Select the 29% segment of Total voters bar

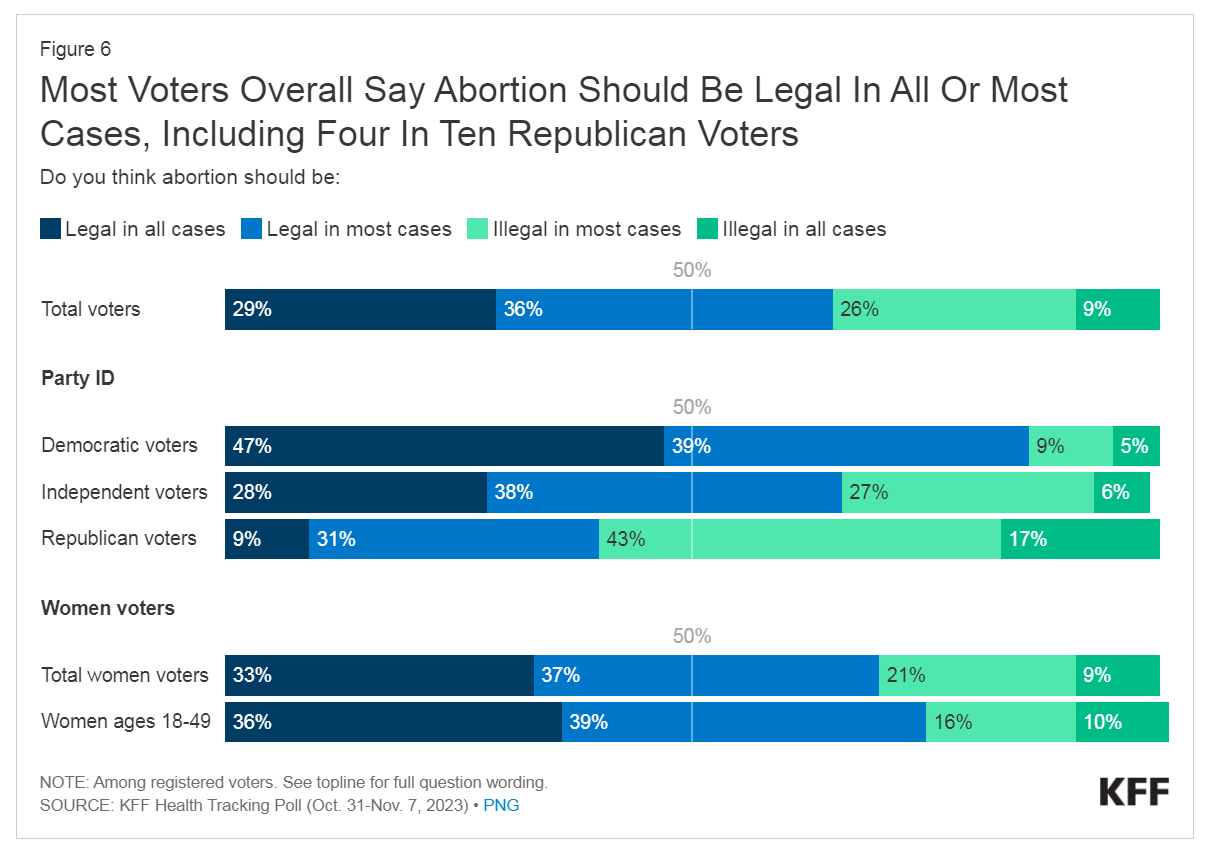tap(360, 310)
